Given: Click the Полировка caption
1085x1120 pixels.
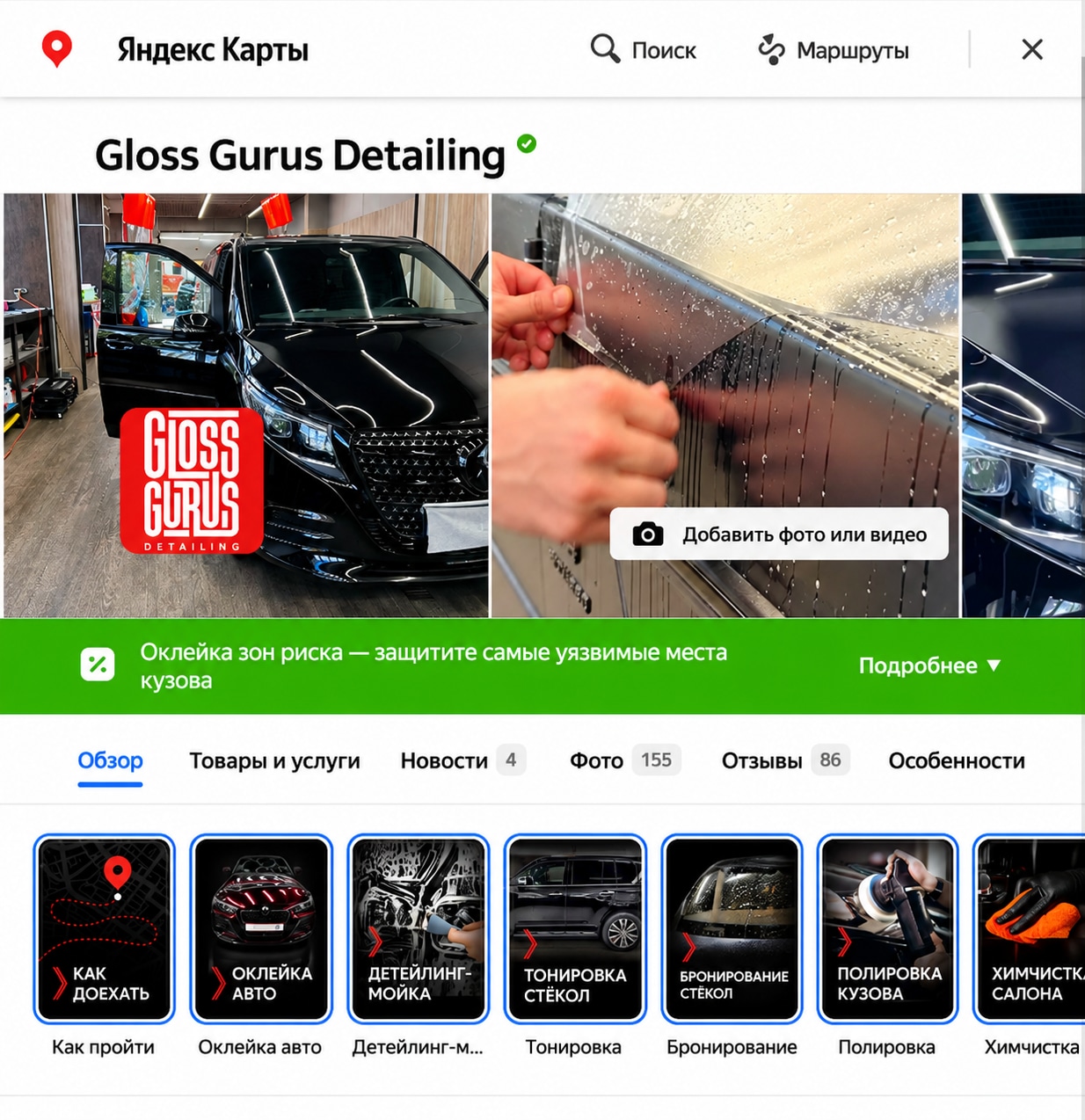Looking at the screenshot, I should tap(886, 1047).
